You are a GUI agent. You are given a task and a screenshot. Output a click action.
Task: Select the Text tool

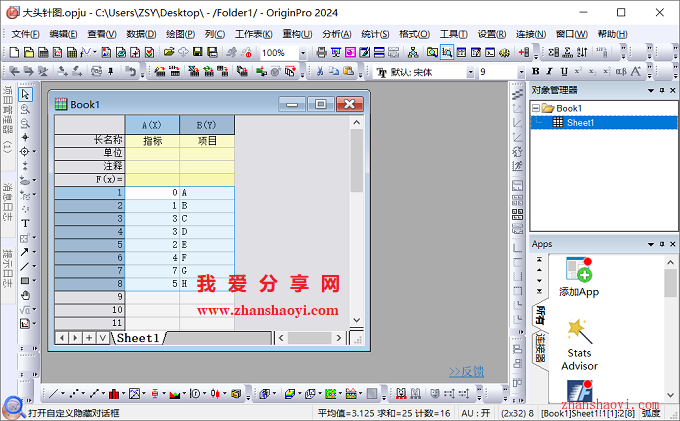(x=25, y=223)
